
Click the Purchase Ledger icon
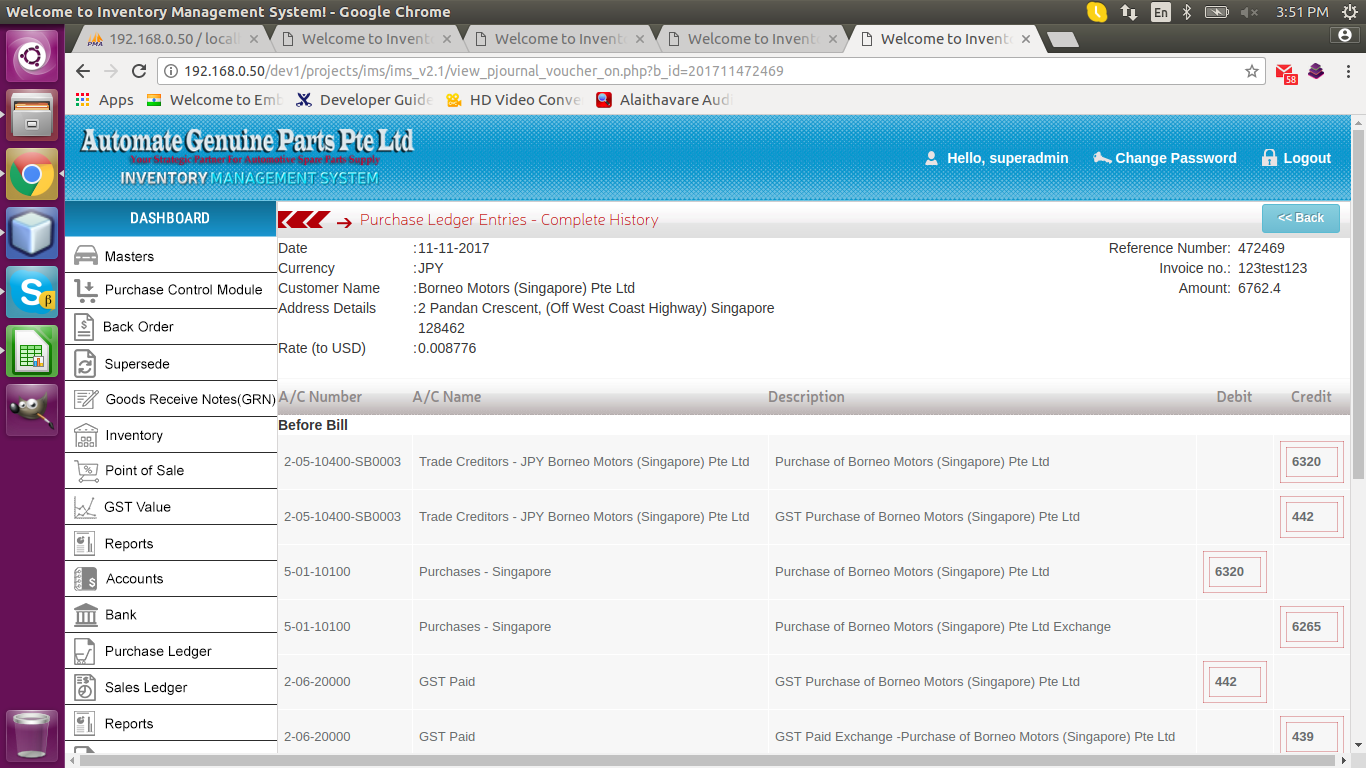[86, 652]
